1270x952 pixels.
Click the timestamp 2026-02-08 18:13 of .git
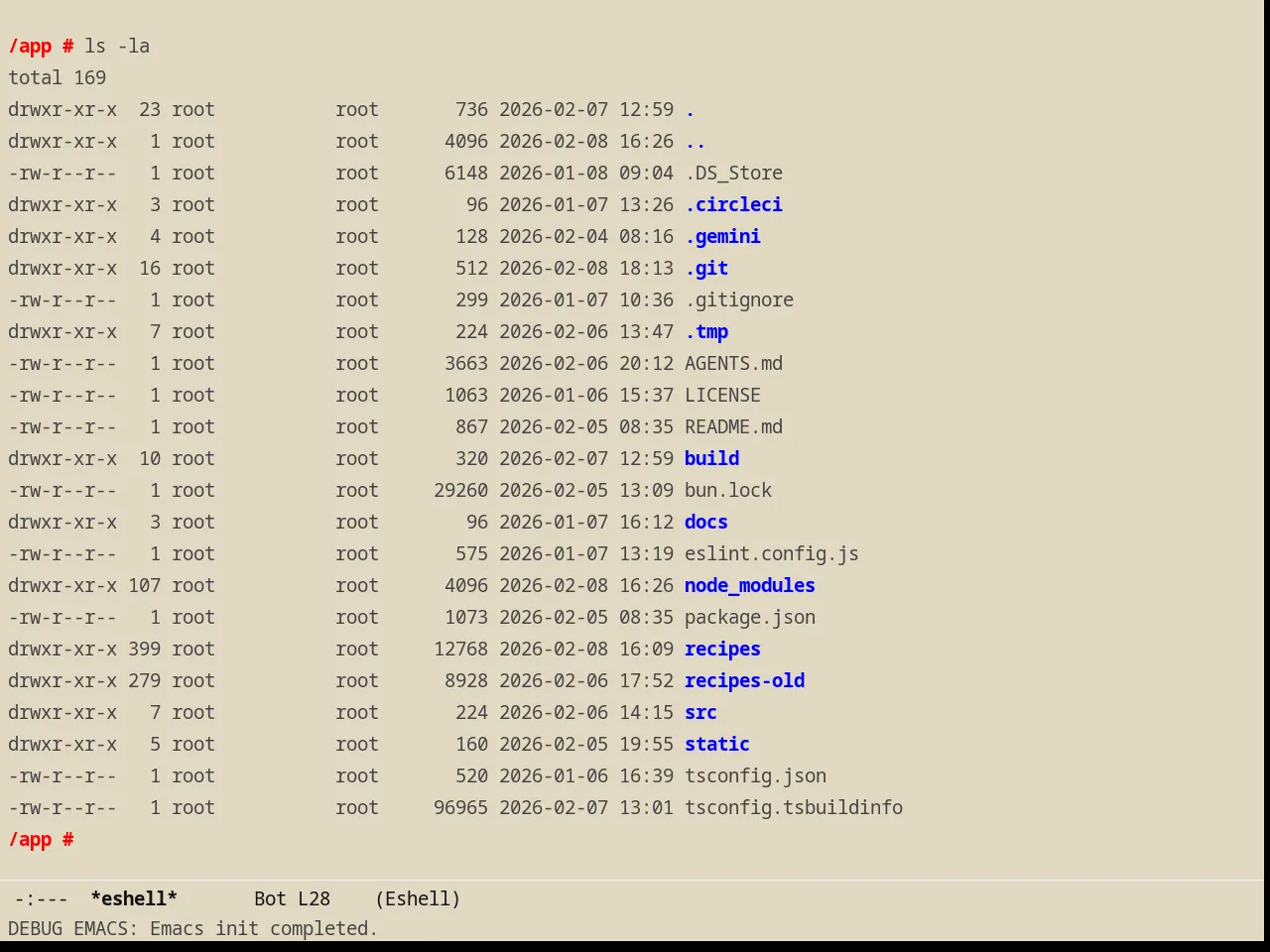586,268
